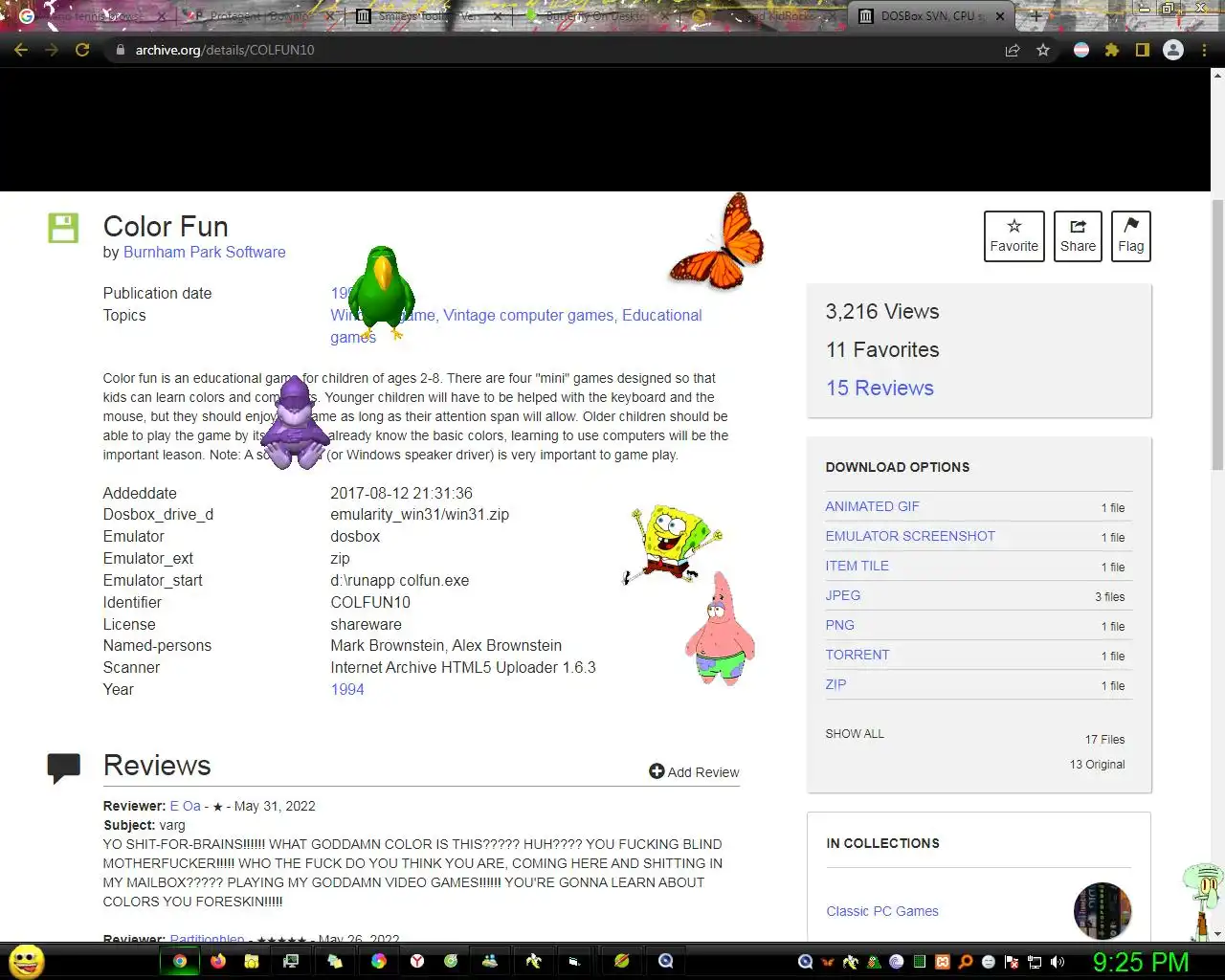Download the TORRENT file
The image size is (1225, 980).
pos(857,655)
